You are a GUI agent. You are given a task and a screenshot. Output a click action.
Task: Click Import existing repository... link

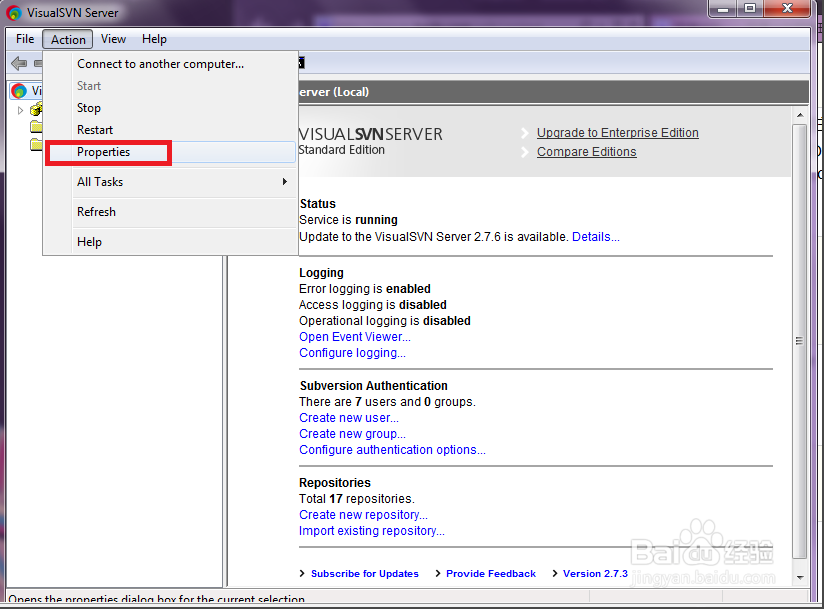[372, 531]
